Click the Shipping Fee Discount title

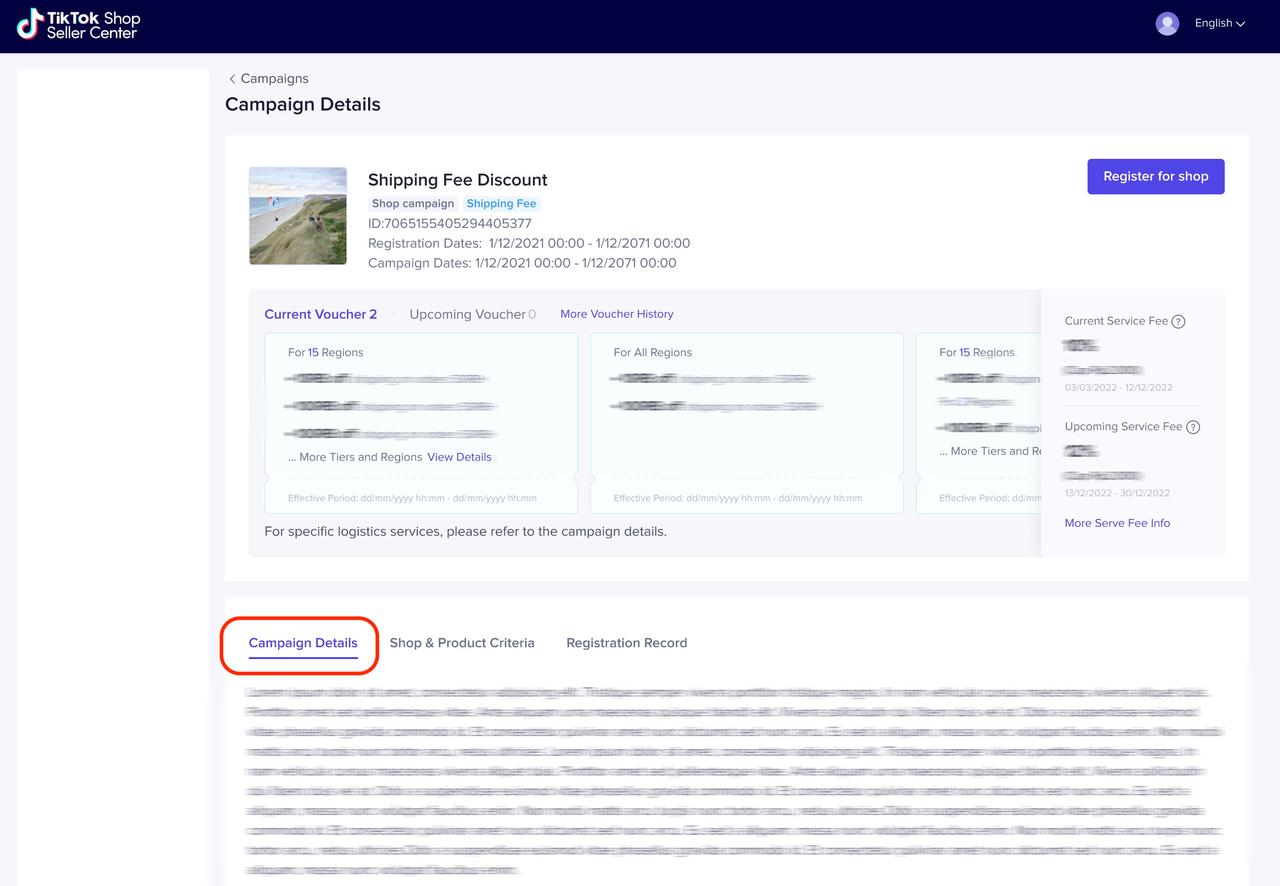458,180
